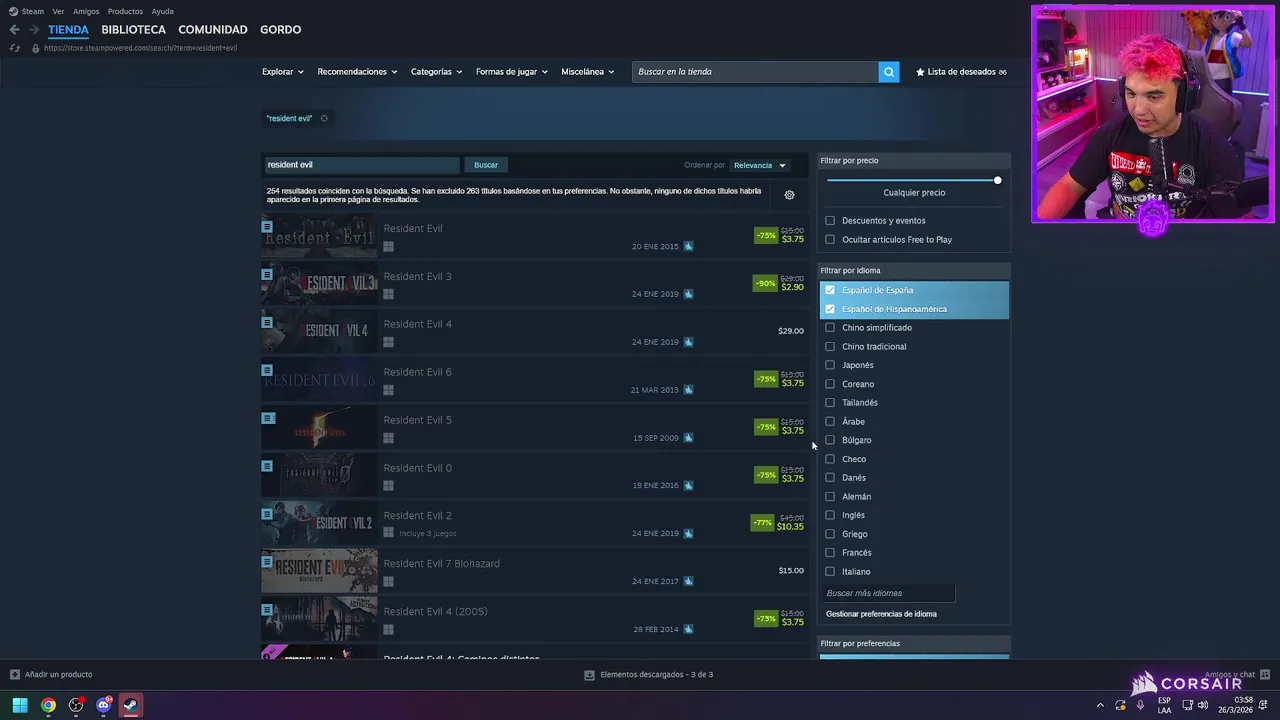The width and height of the screenshot is (1280, 720).
Task: Click Resident Evil 4 (2005) thumbnail
Action: click(319, 619)
